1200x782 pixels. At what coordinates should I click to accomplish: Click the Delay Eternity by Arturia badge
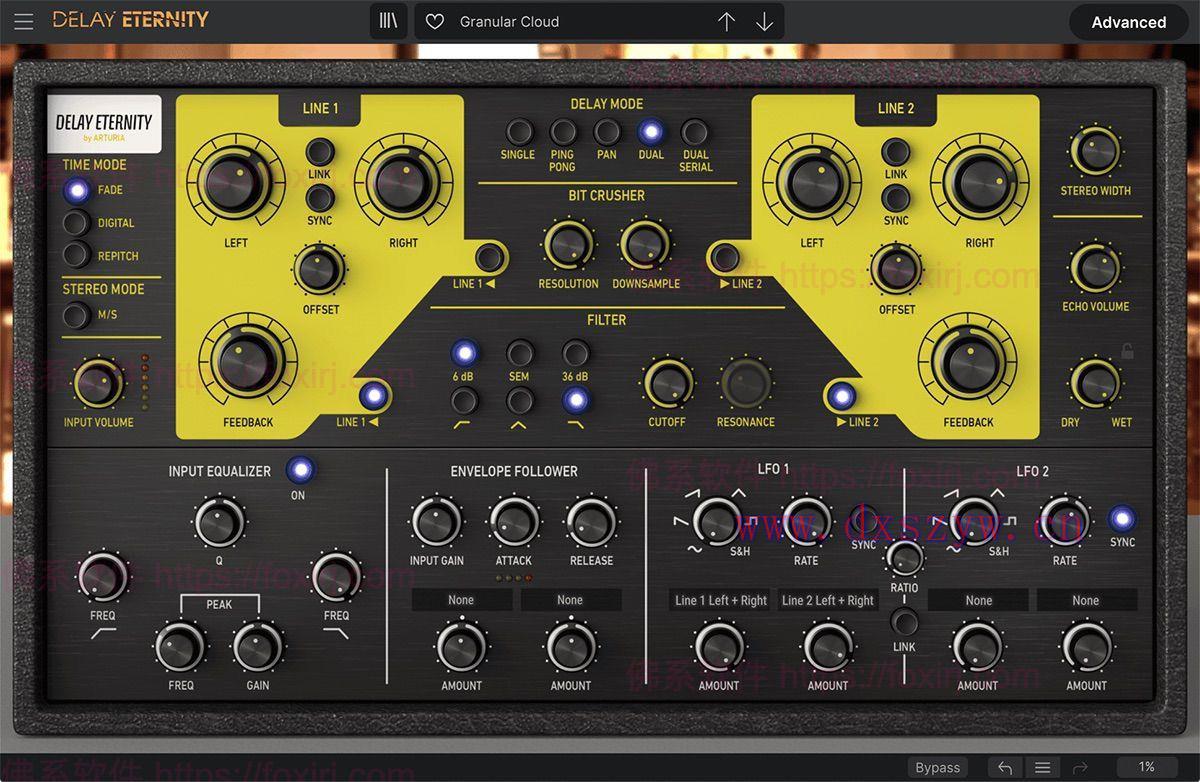coord(104,124)
